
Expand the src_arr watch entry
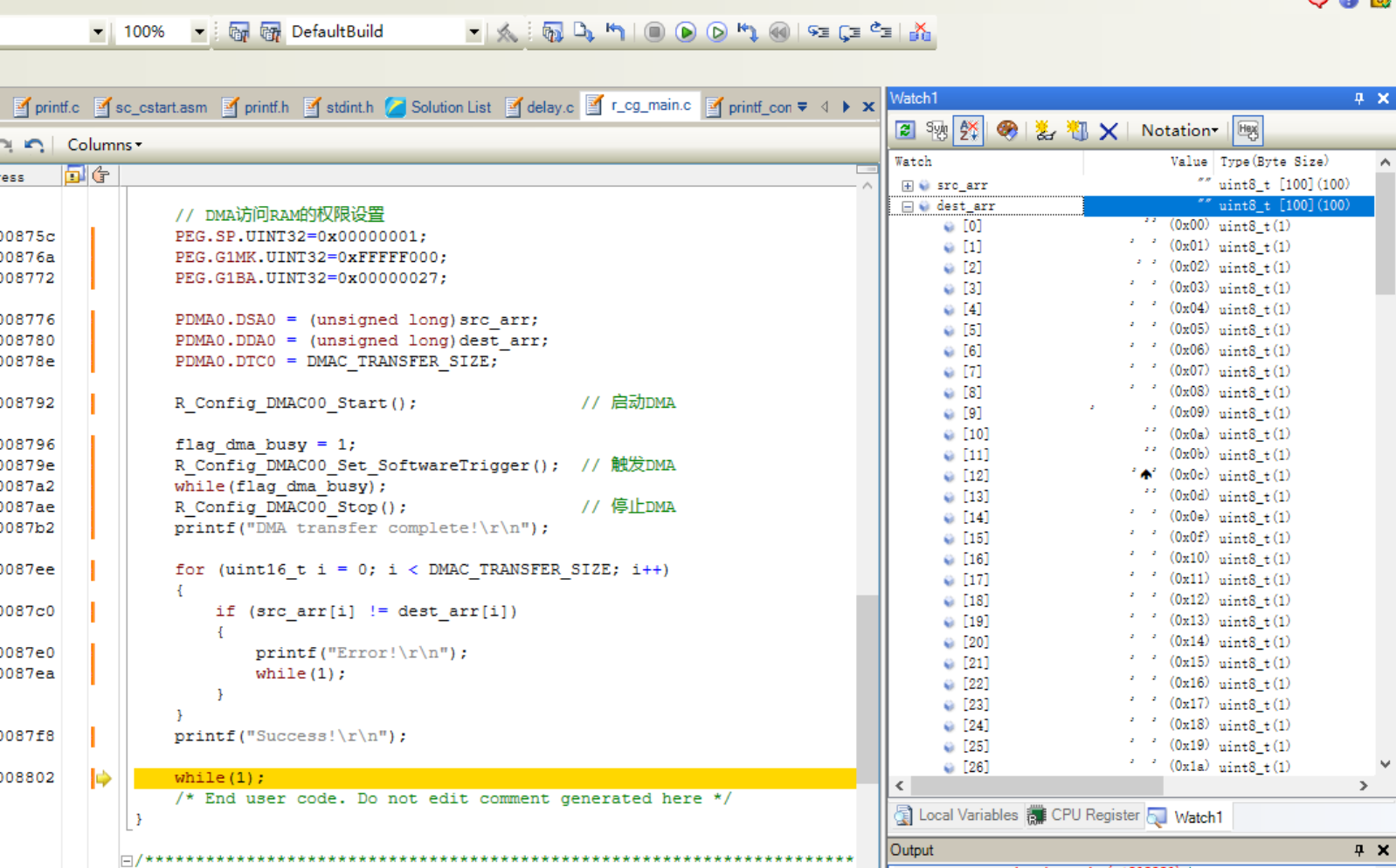[x=908, y=186]
